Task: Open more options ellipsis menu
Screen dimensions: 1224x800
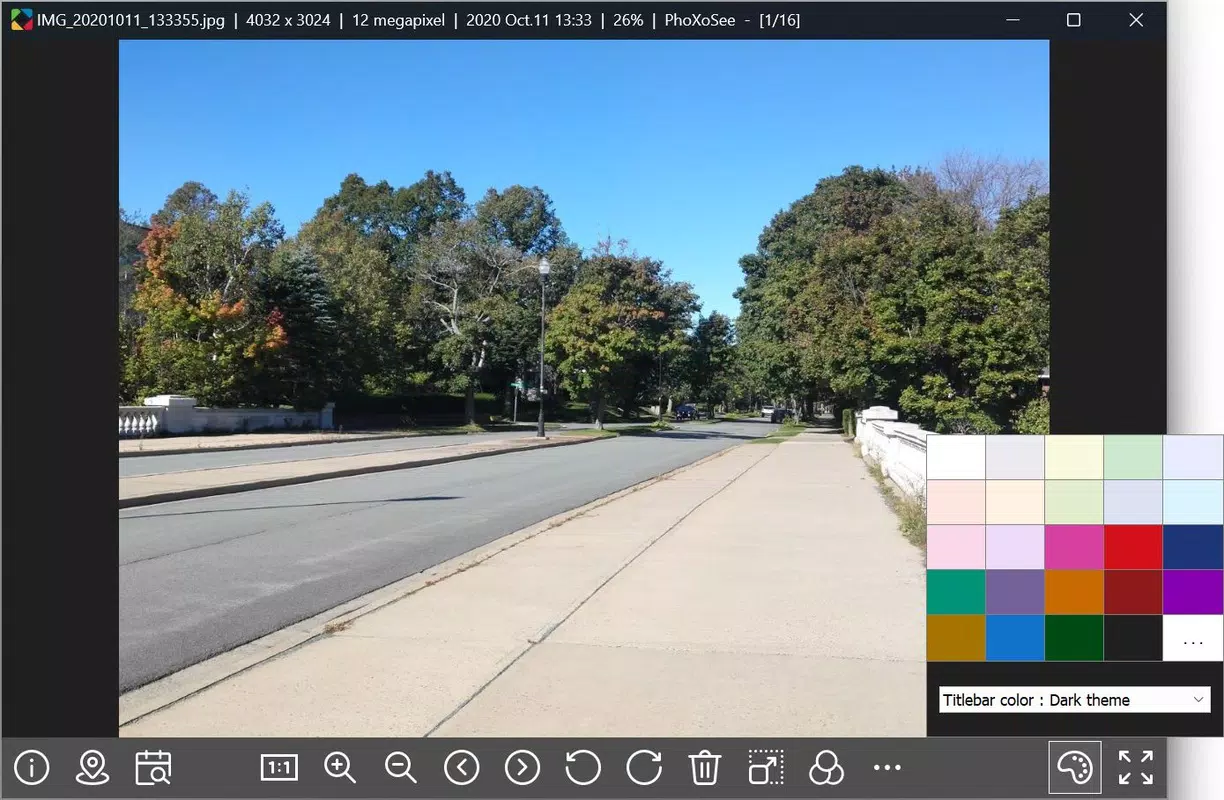Action: pyautogui.click(x=887, y=768)
